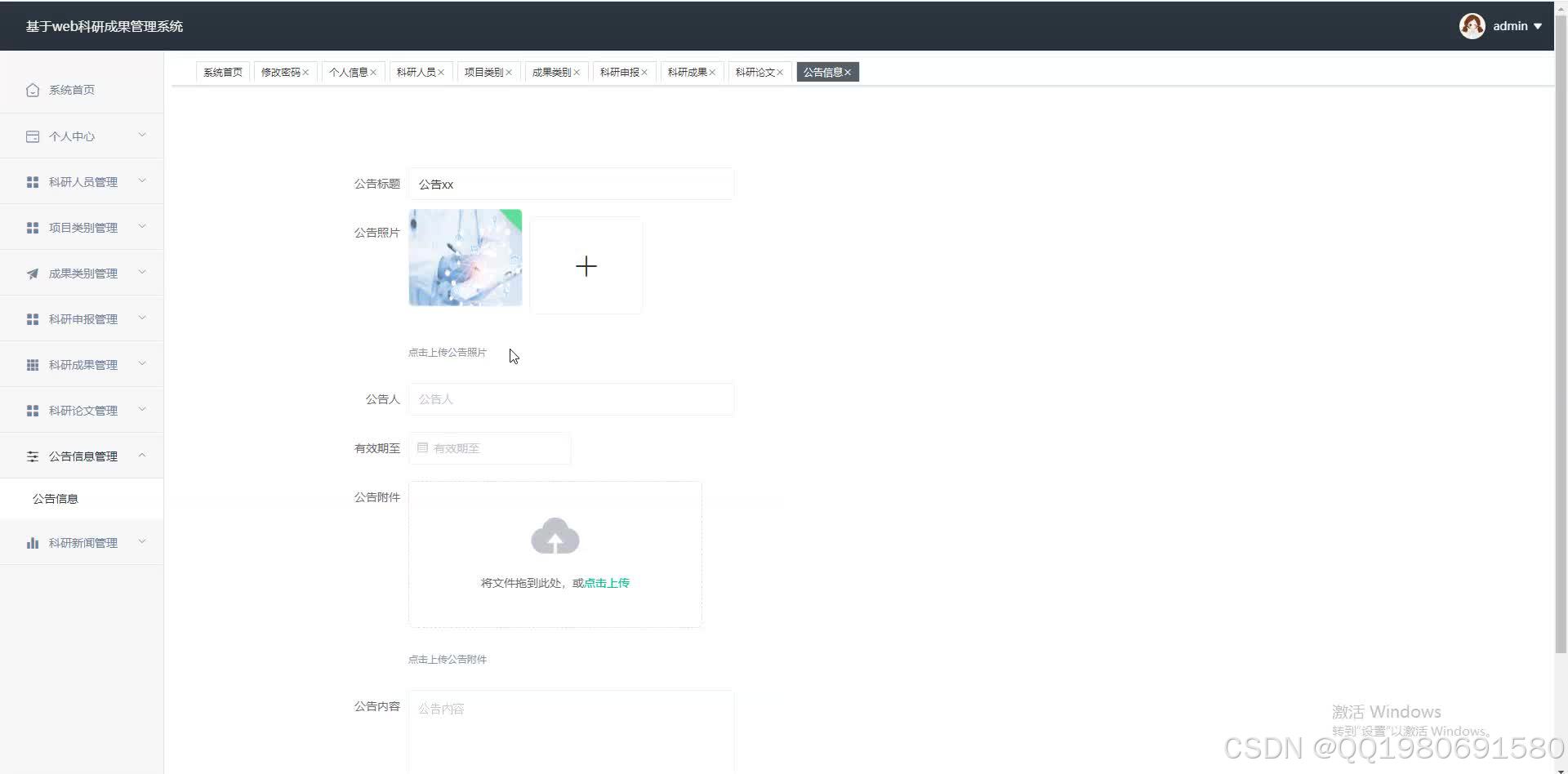Click the 科研新闻管理 bar-chart icon
Image resolution: width=1568 pixels, height=774 pixels.
point(33,541)
